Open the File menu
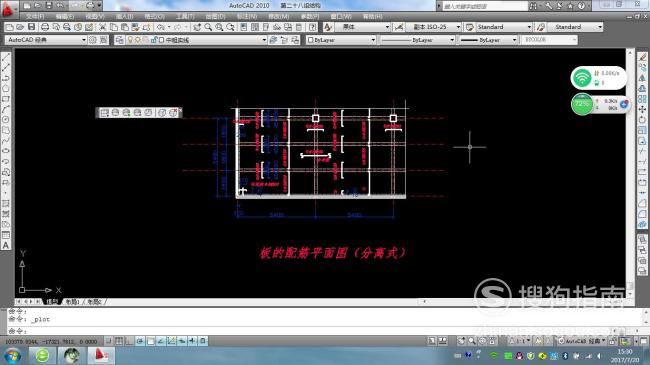 coord(35,16)
